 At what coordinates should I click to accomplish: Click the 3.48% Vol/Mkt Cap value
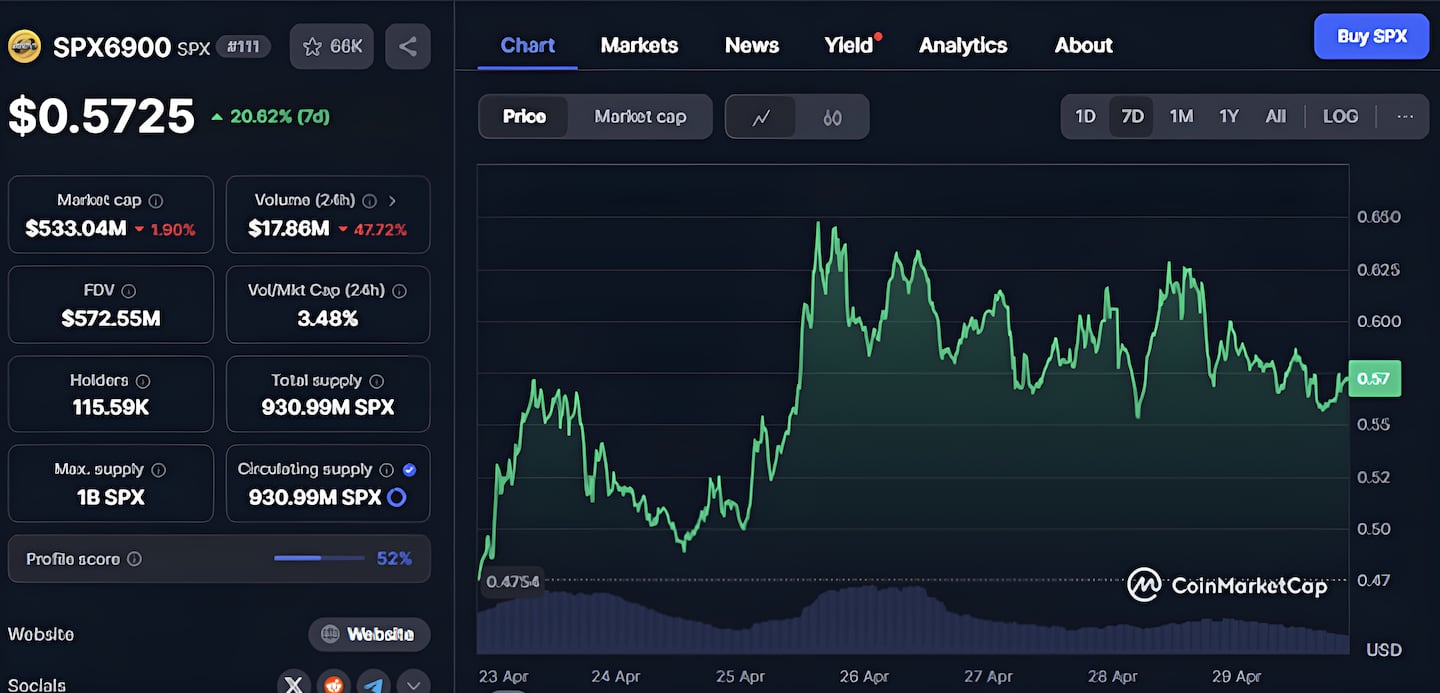tap(328, 318)
